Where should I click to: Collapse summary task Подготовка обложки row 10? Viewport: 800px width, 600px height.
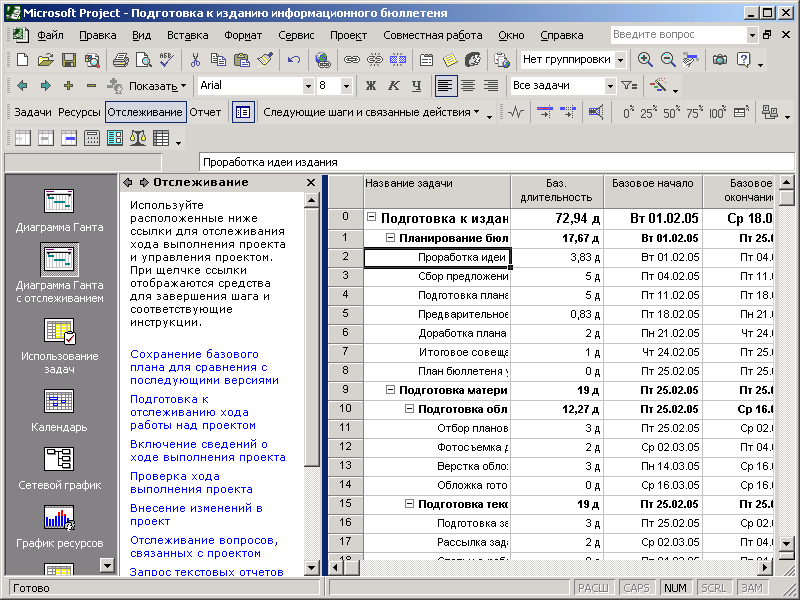point(409,409)
